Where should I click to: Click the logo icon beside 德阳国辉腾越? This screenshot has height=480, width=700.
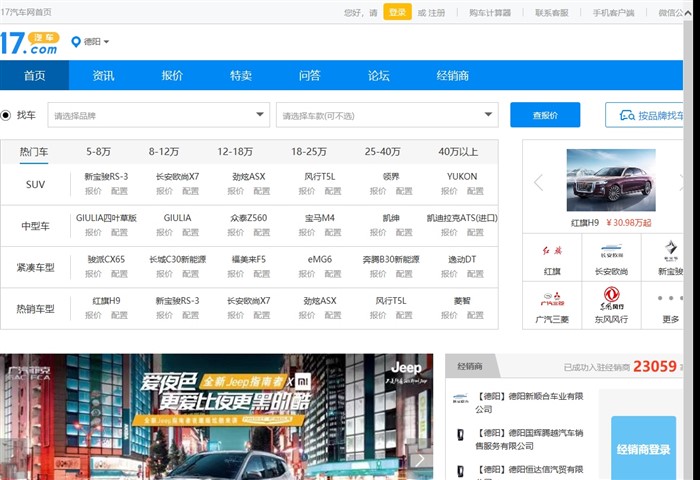click(461, 434)
